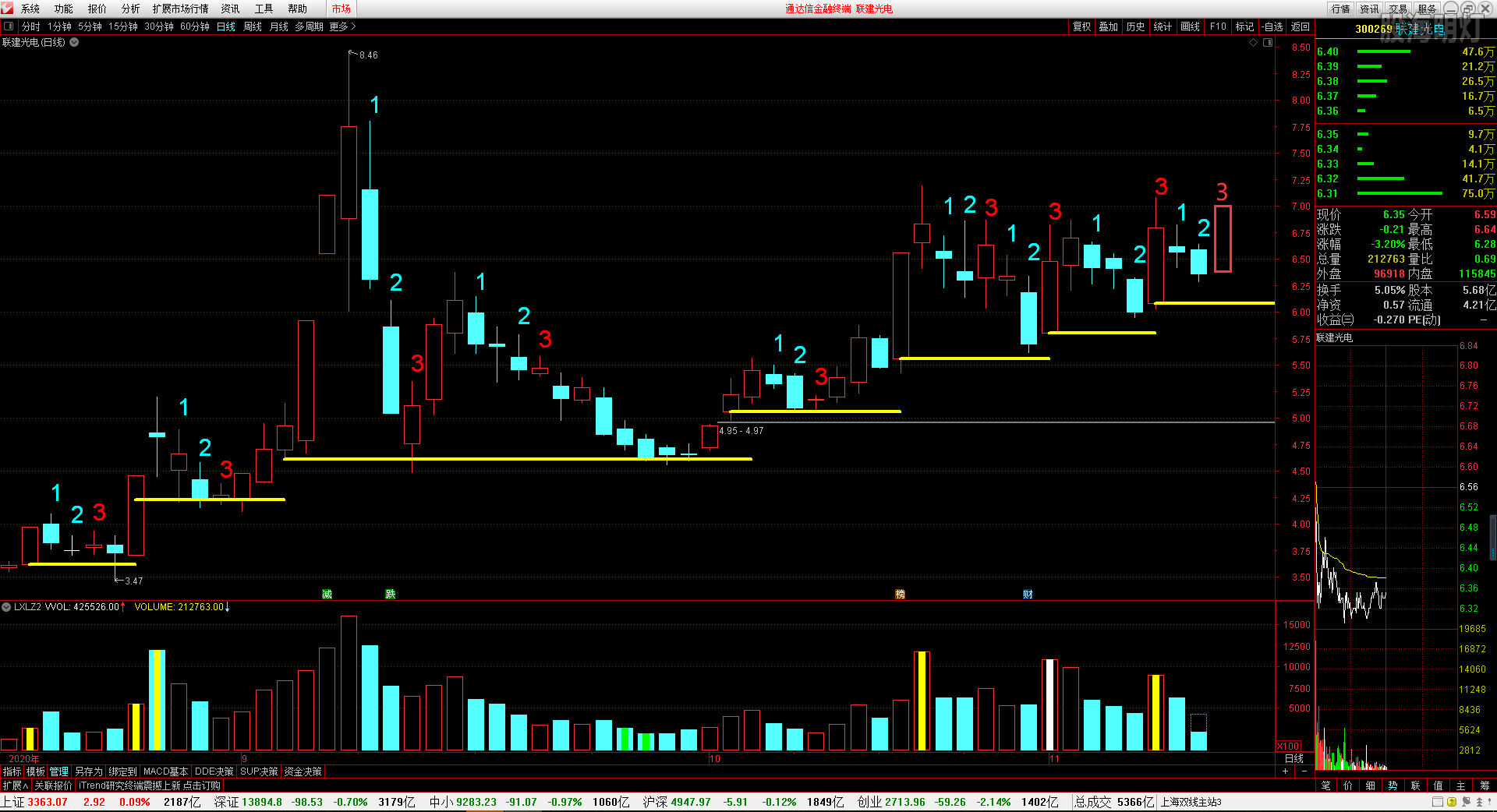
Task: Switch chart to 5分钟 period
Action: pyautogui.click(x=90, y=26)
